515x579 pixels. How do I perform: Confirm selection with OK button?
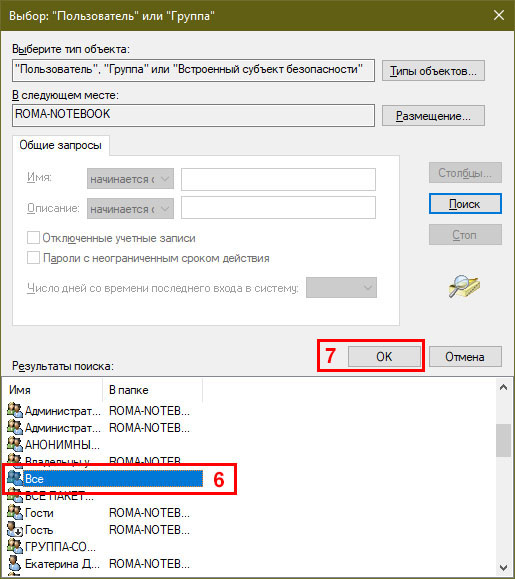pos(384,356)
